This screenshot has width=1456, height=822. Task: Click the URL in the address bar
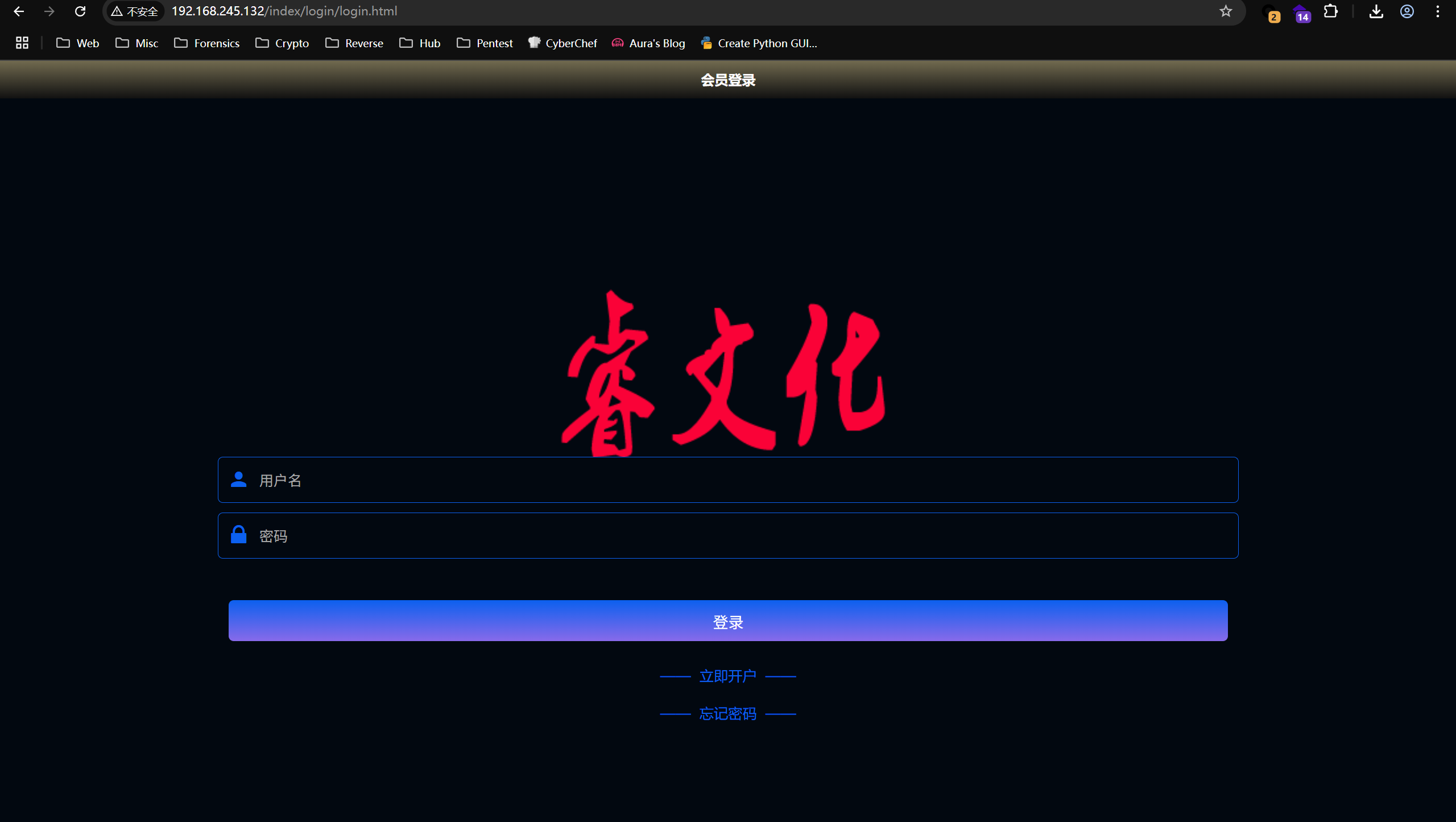coord(284,11)
